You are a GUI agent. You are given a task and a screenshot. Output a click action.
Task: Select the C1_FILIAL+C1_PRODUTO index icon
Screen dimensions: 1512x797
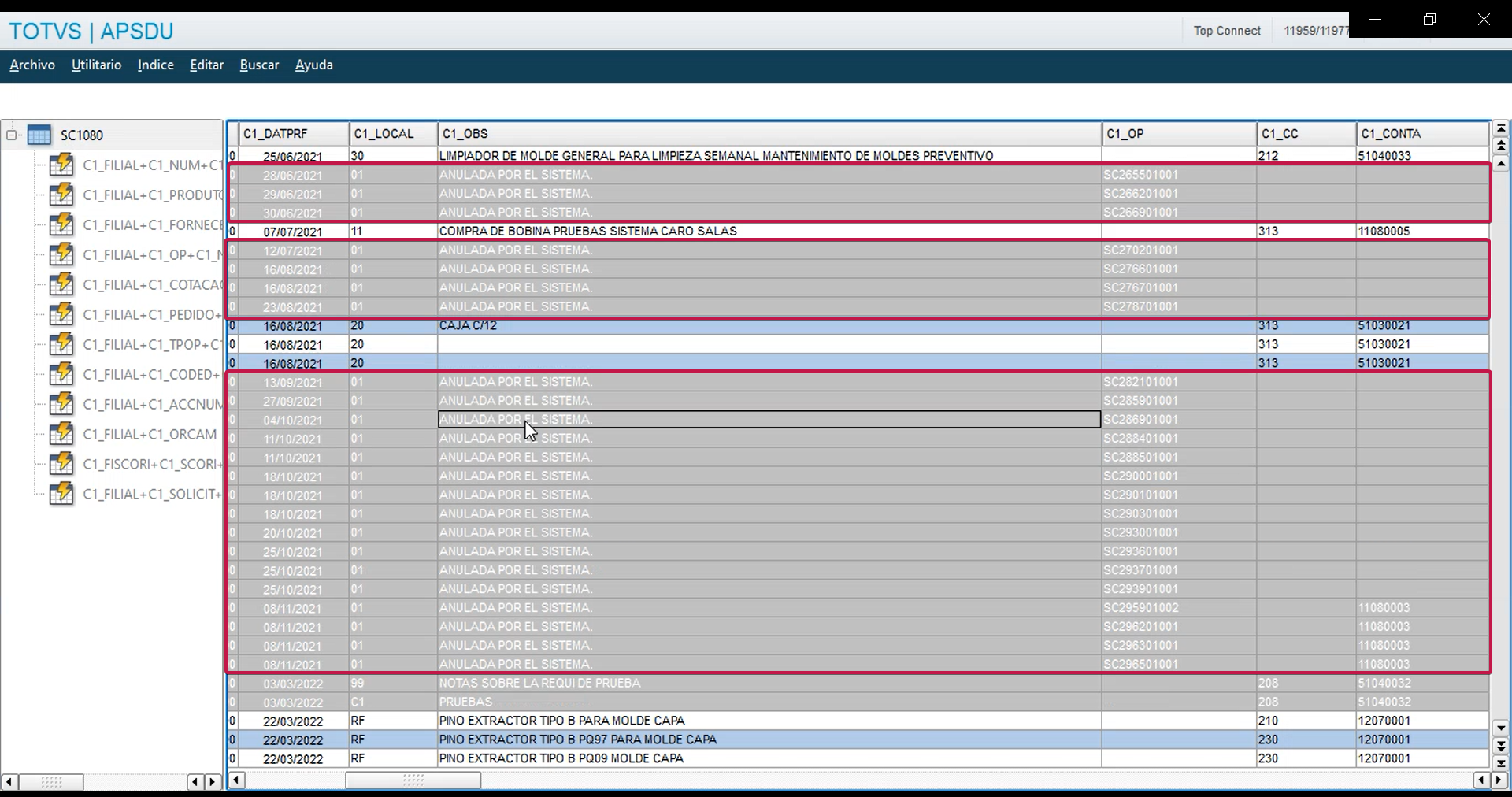(x=61, y=195)
